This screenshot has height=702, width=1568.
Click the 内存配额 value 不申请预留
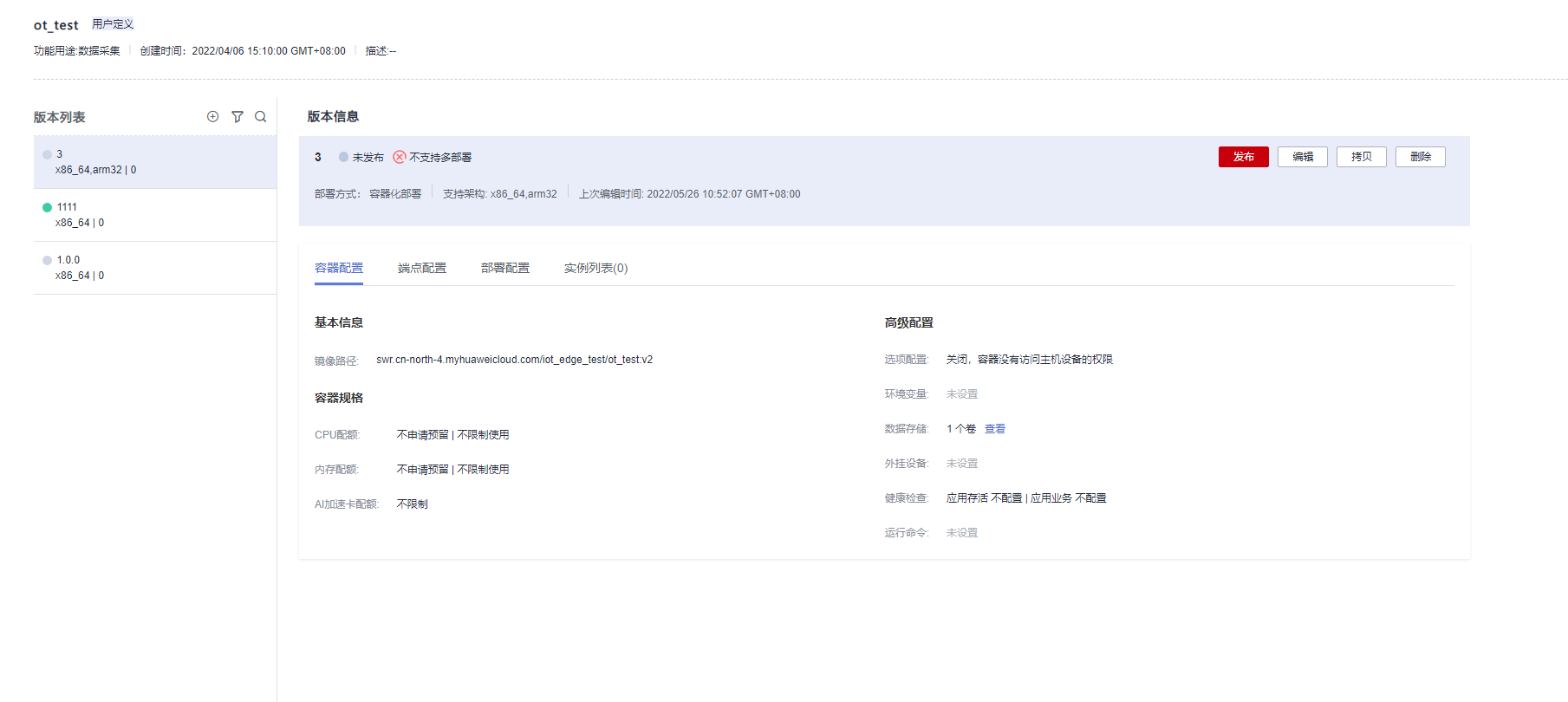[x=423, y=470]
